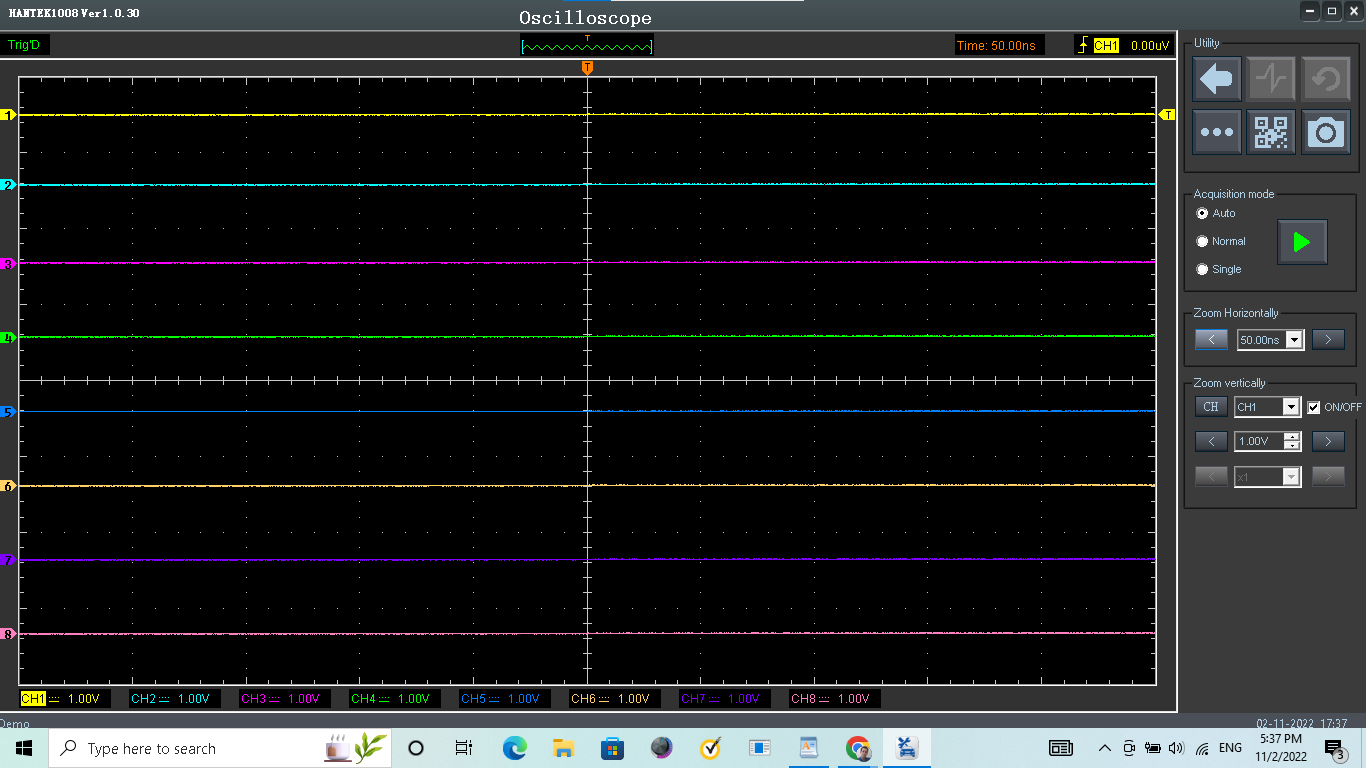Select the Single acquisition mode
This screenshot has height=768, width=1366.
1202,269
